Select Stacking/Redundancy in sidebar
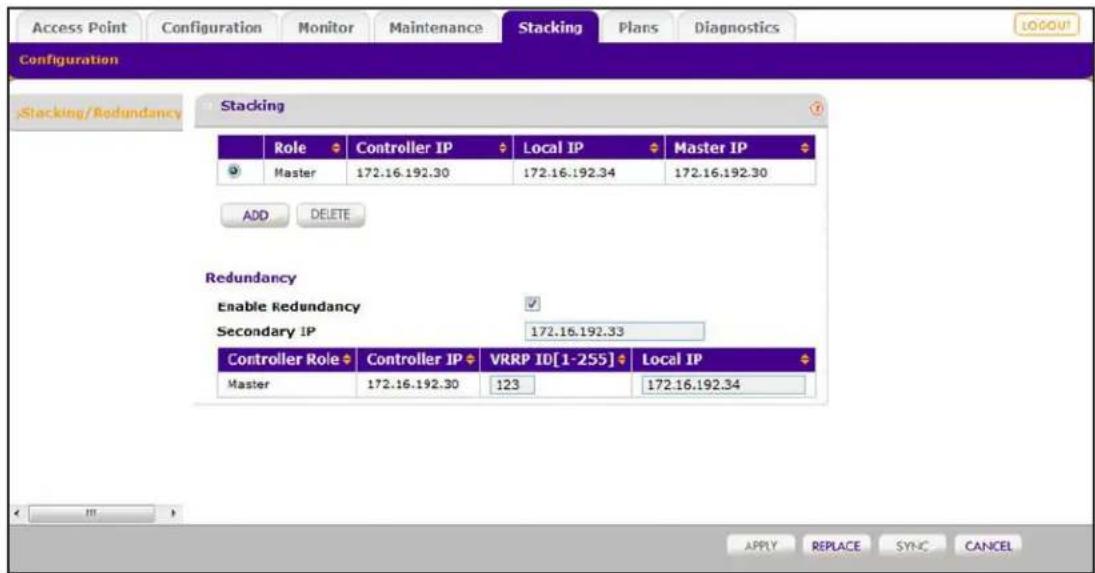 [x=98, y=113]
